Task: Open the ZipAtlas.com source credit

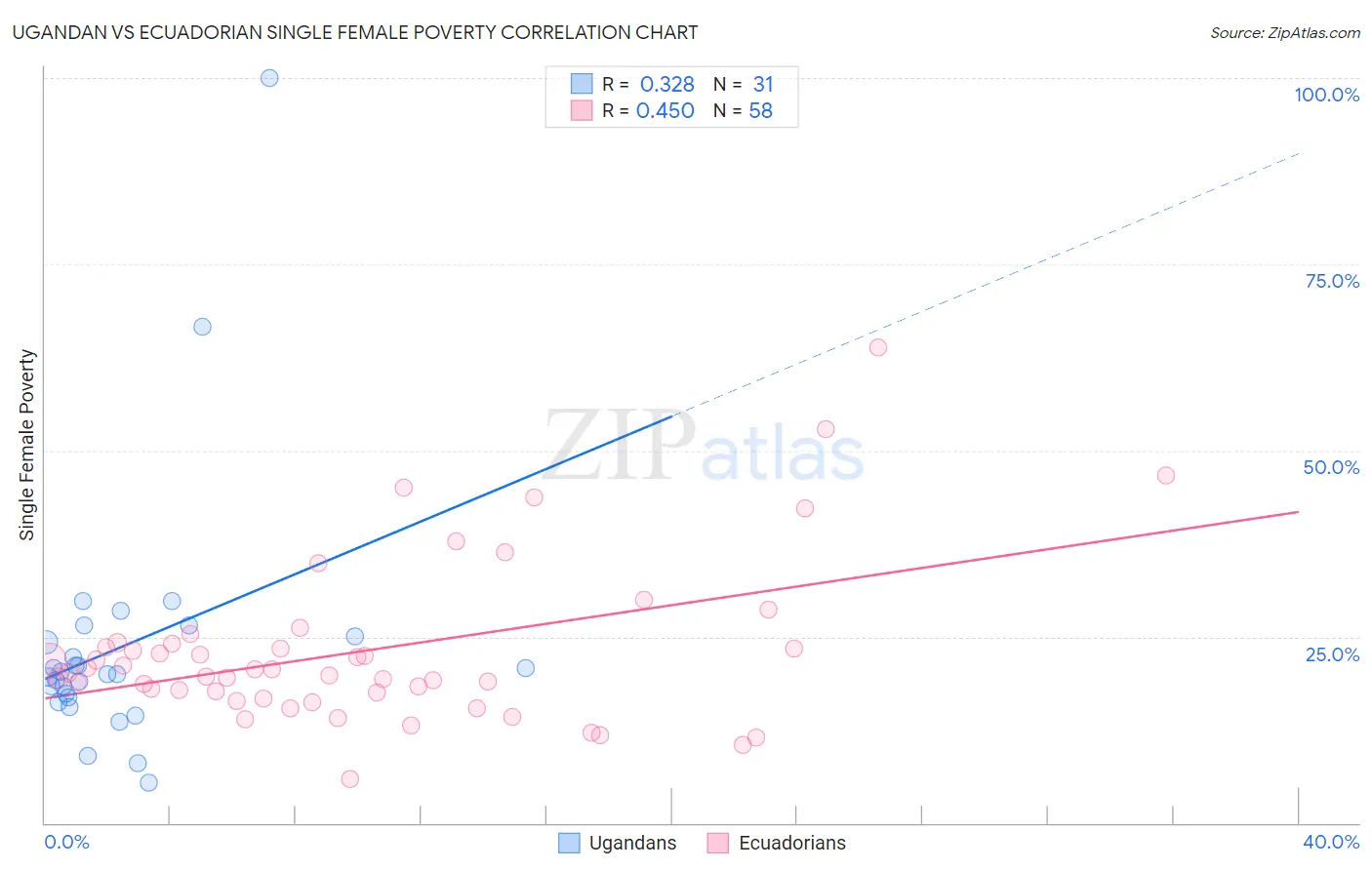Action: [1284, 32]
